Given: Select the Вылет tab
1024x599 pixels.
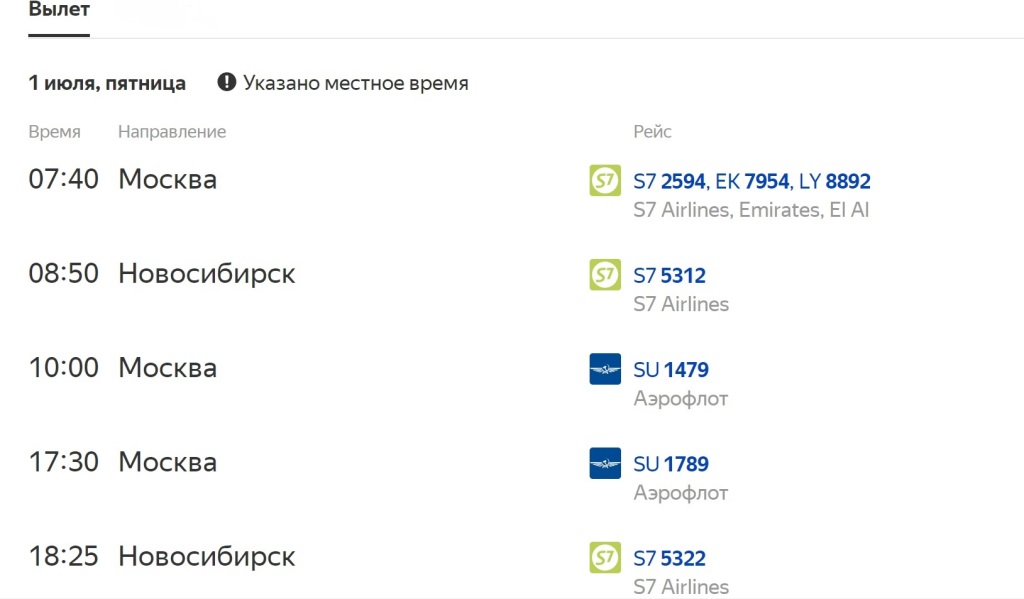Looking at the screenshot, I should point(59,11).
